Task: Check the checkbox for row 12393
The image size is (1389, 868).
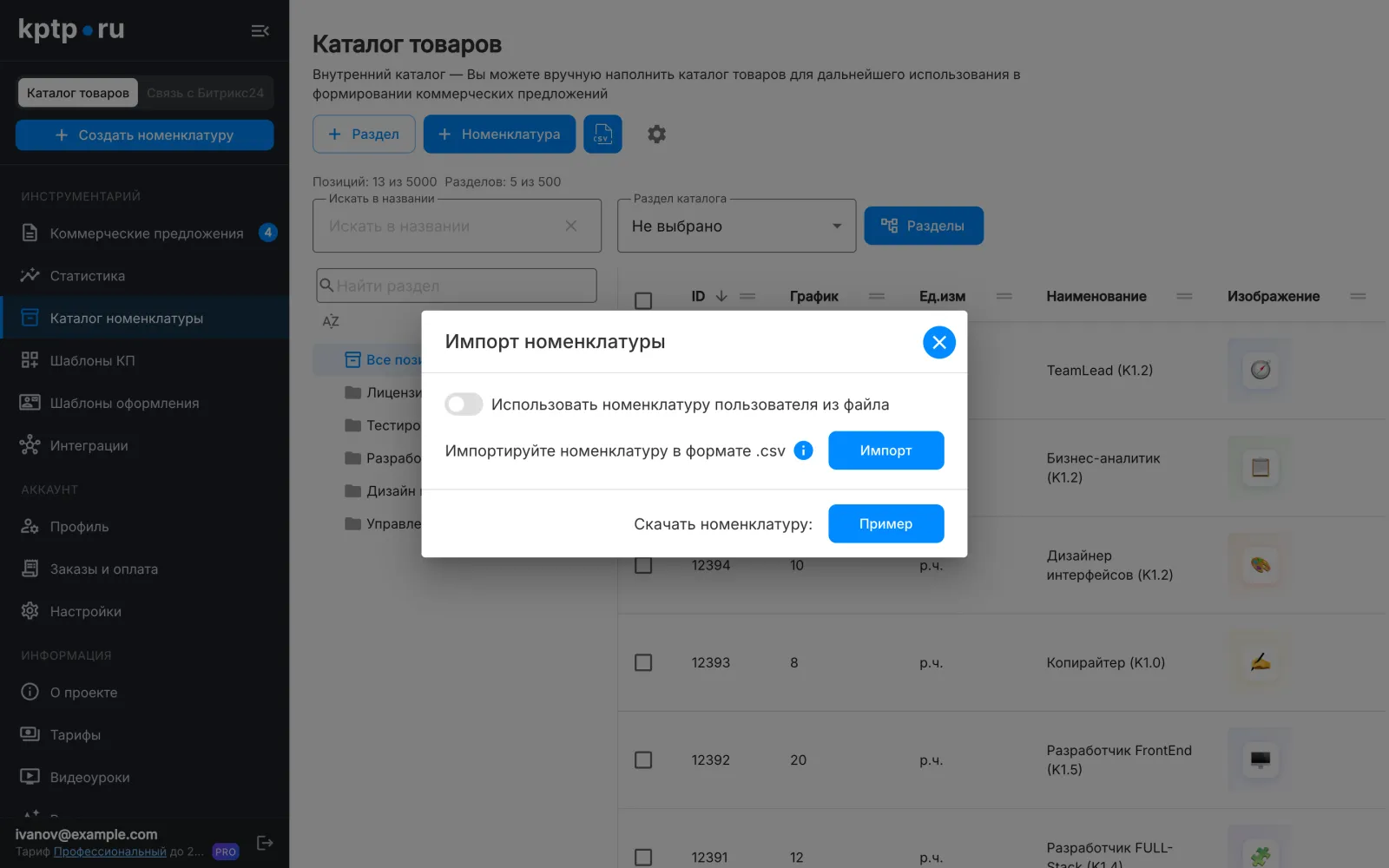Action: 643,663
